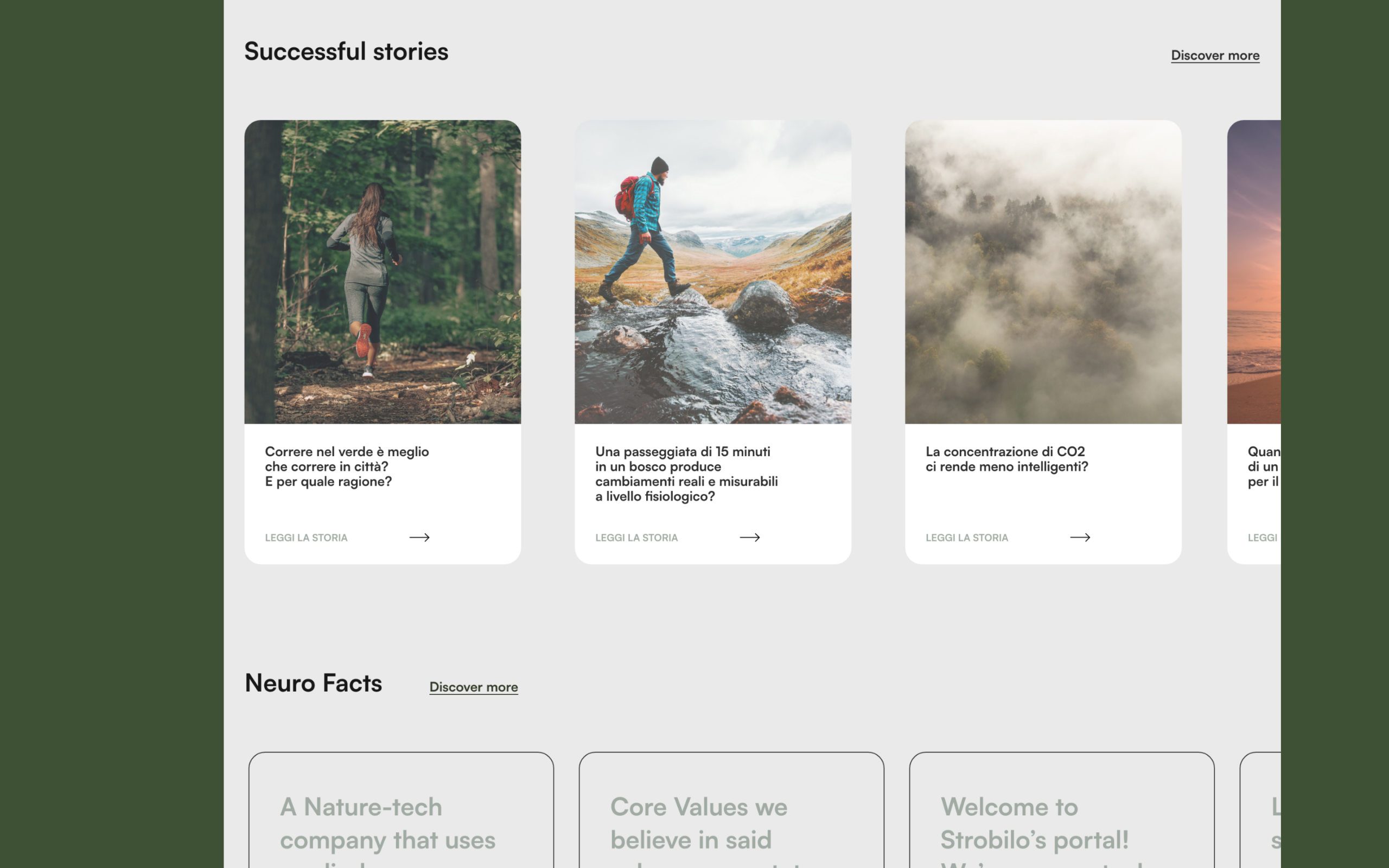Click partially visible LEGGI label on fourth card
This screenshot has width=1389, height=868.
pyautogui.click(x=1261, y=538)
